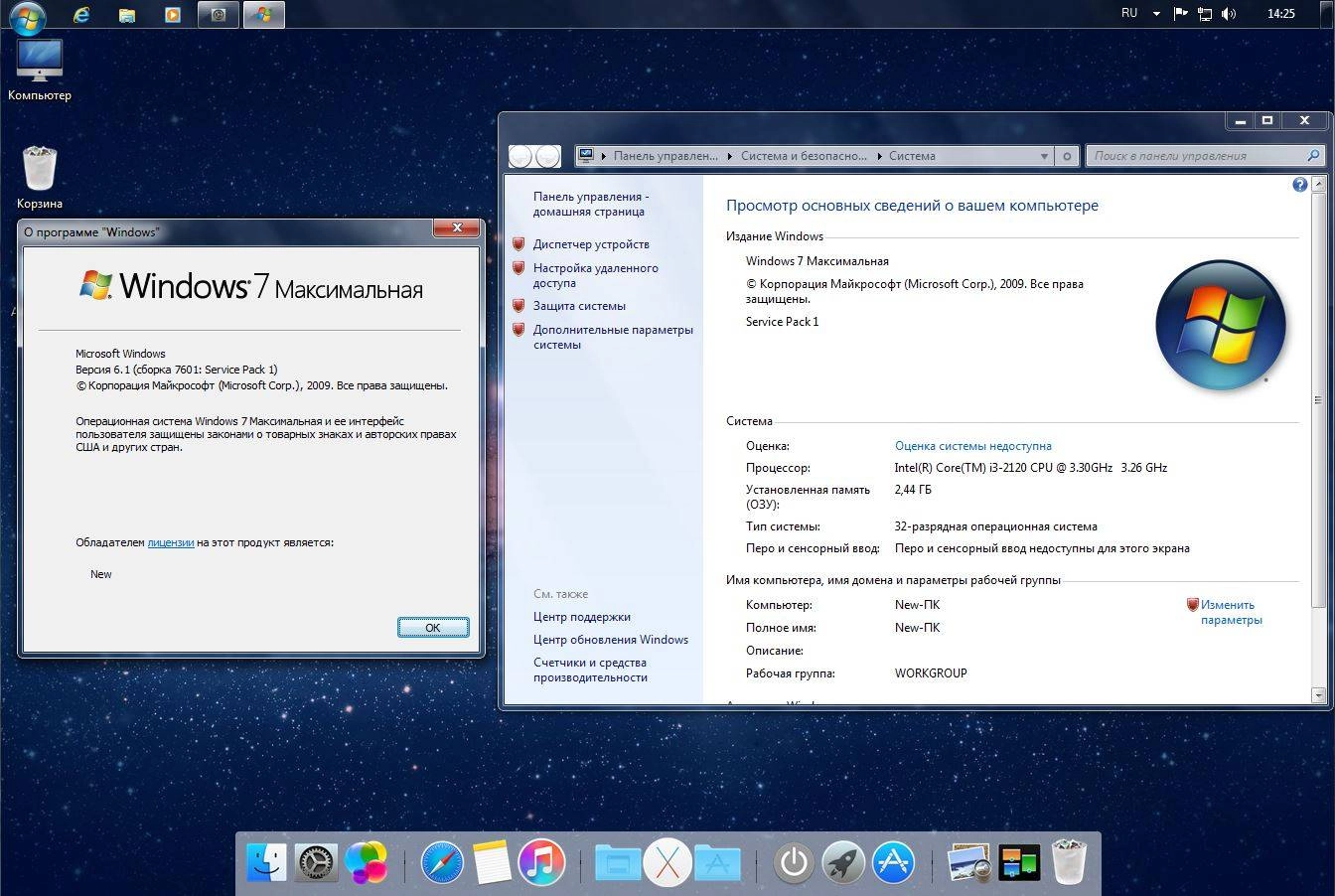This screenshot has height=896, width=1335.
Task: Expand arrow after Система и безопасность breadcrumb
Action: pyautogui.click(x=879, y=156)
